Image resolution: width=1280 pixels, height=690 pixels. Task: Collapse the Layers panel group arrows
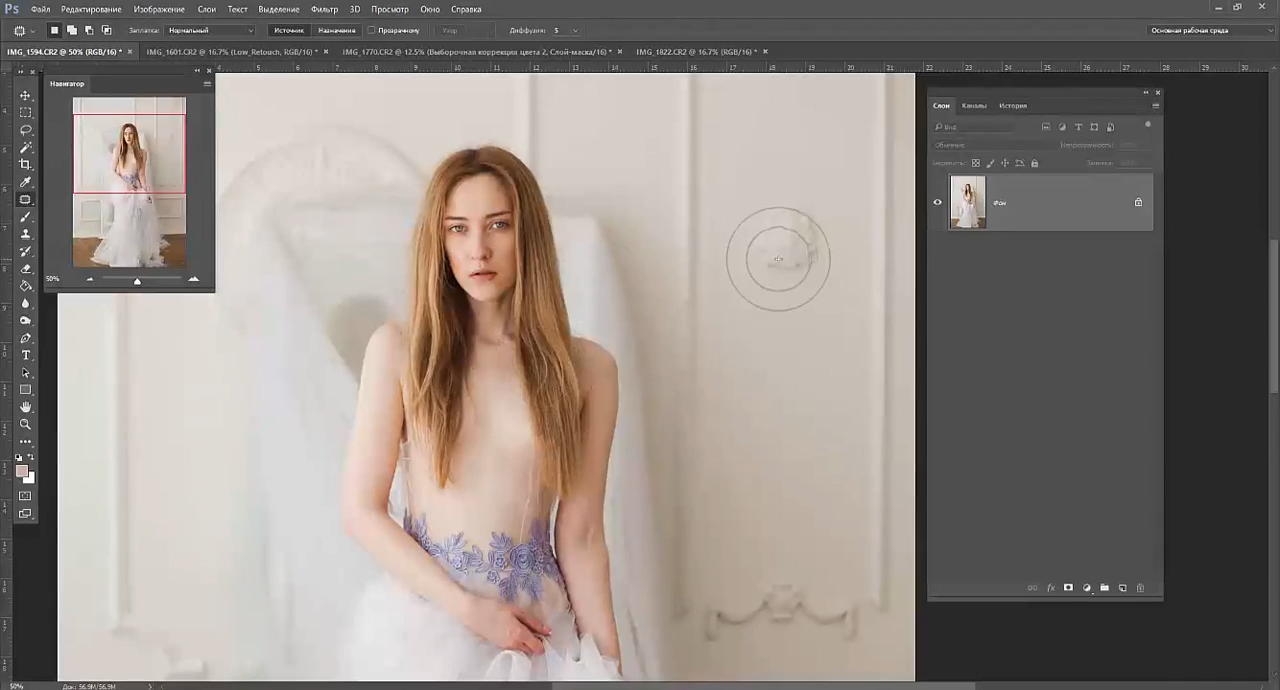click(1146, 92)
